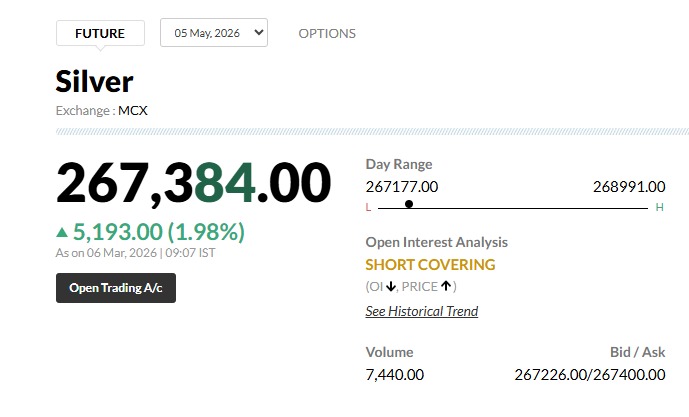This screenshot has height=417, width=689.
Task: Expand the 05 May, 2026 expiry dropdown
Action: coord(214,33)
